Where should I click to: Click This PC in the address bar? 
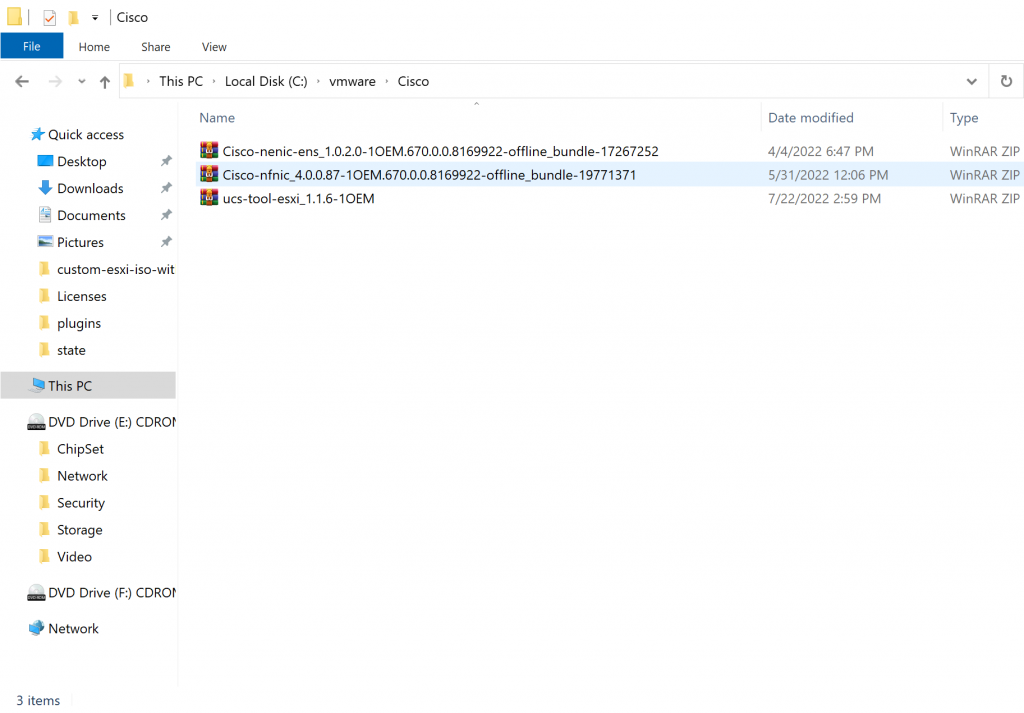(x=181, y=81)
